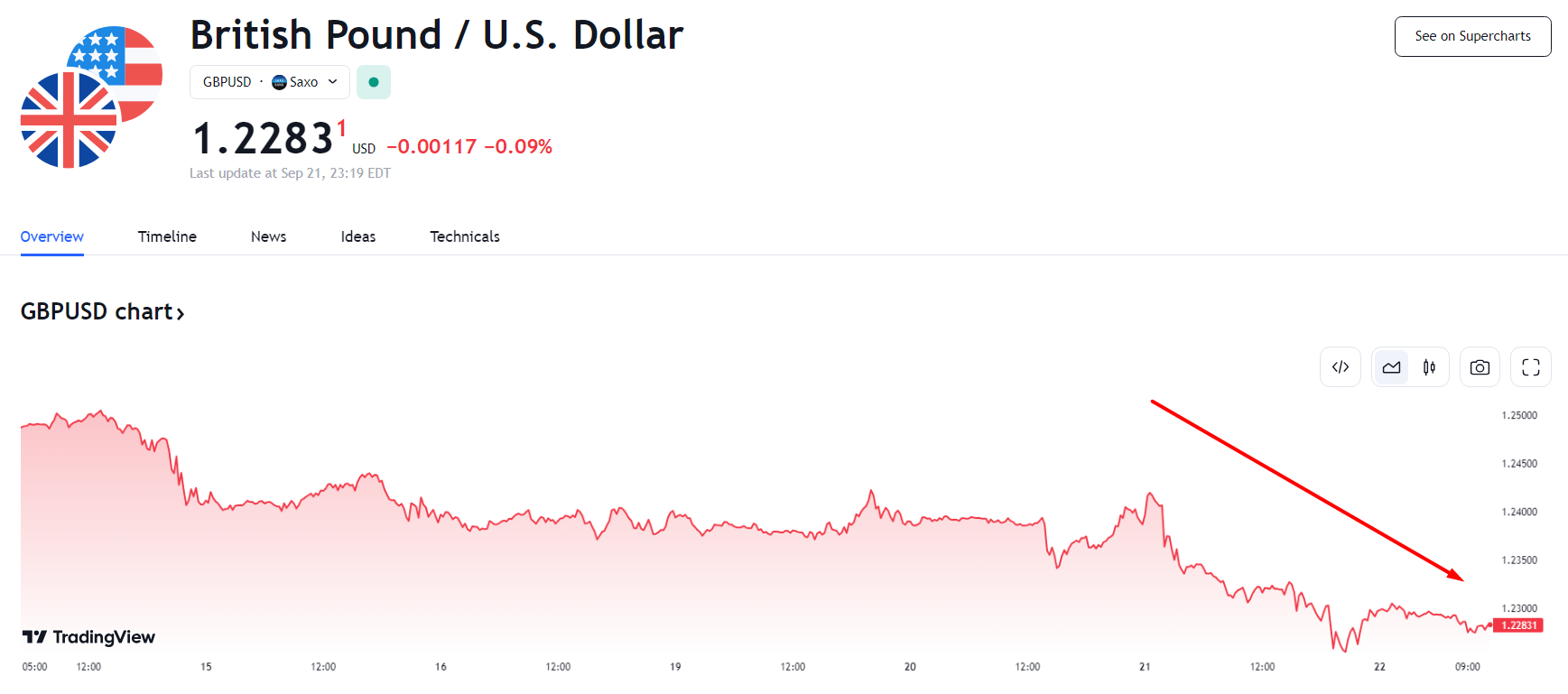Click the GBPUSD symbol text in selector
This screenshot has width=1568, height=694.
(x=227, y=82)
